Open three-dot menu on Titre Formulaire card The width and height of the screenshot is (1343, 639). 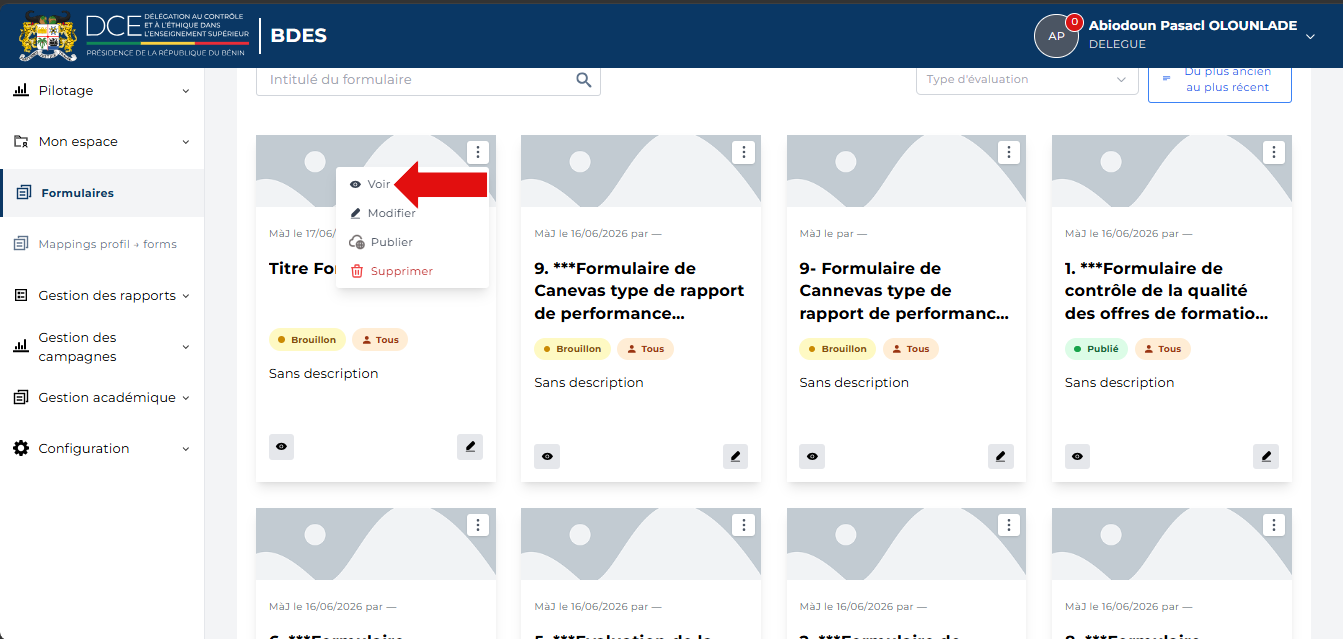coord(478,152)
